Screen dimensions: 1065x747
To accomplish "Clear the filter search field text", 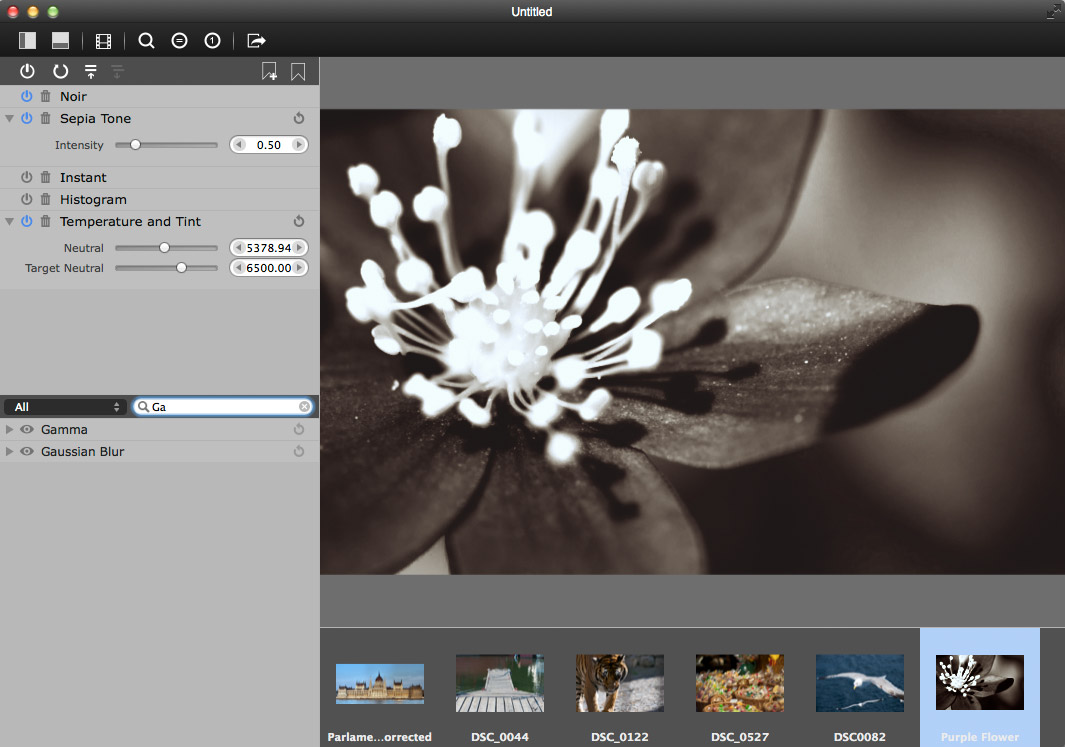I will tap(304, 407).
